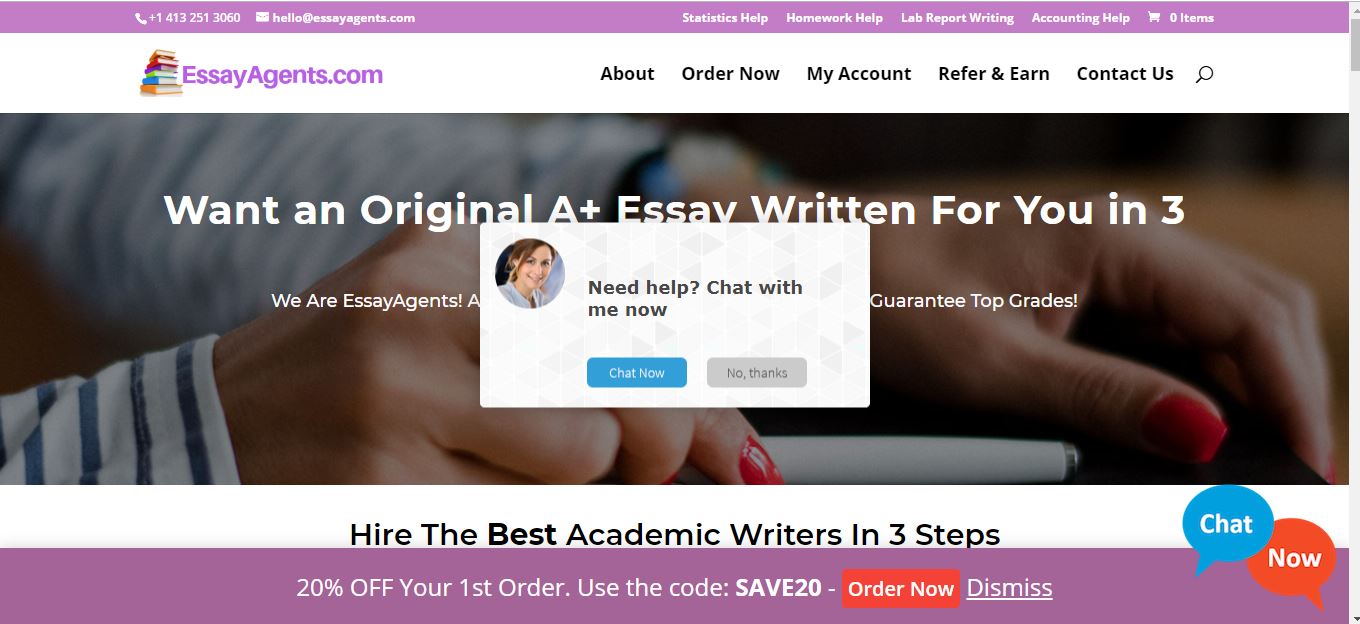Start chat with Chat Now button
Viewport: 1360px width, 624px height.
point(637,372)
